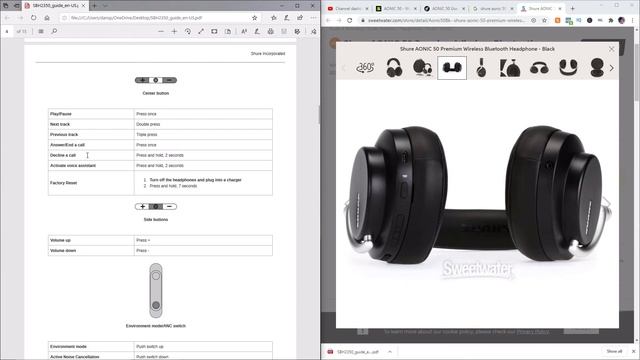Viewport: 640px width, 360px height.
Task: Reload the Sweetwater page in Chrome
Action: tap(350, 20)
